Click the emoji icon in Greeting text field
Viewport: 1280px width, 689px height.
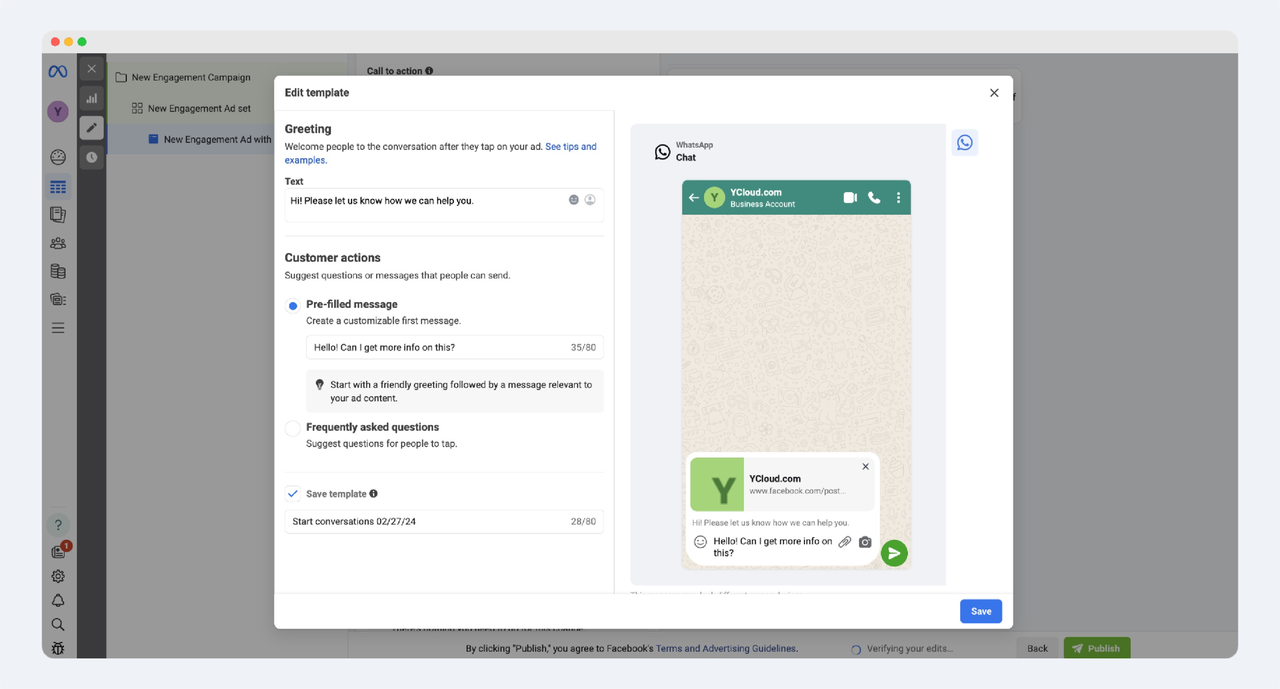coord(574,200)
